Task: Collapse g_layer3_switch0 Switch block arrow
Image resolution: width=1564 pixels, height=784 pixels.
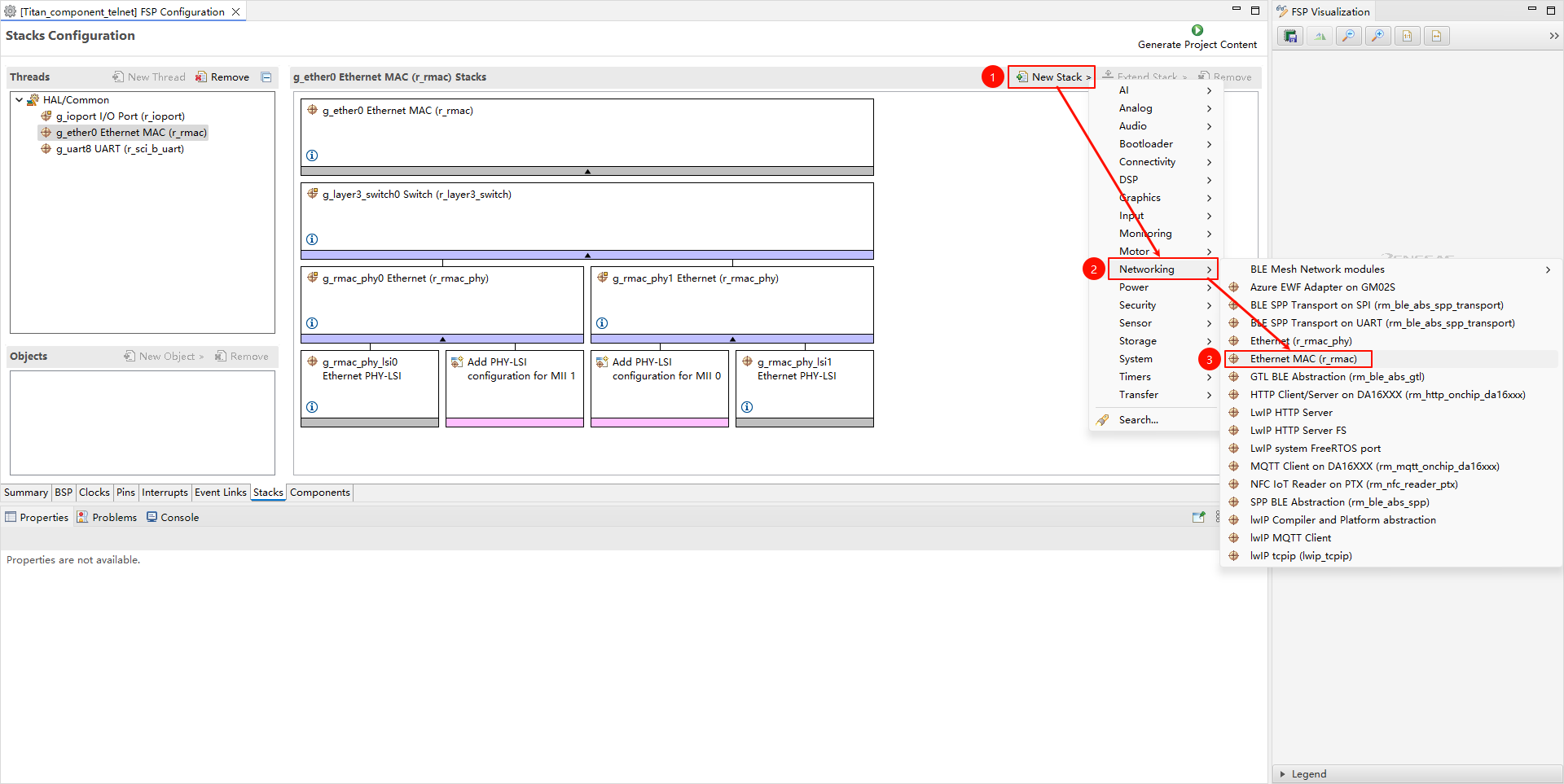Action: point(586,256)
